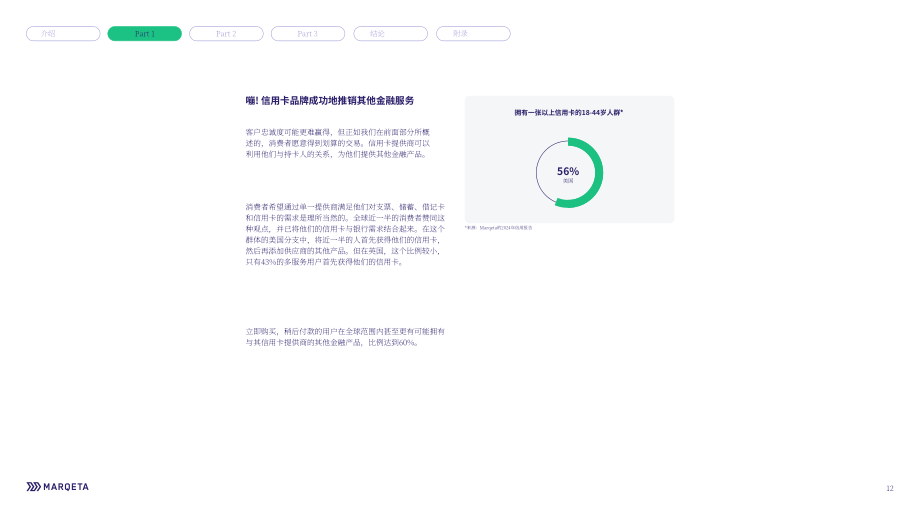Click the paragraph beginning 立即购买，稍后付款

pyautogui.click(x=345, y=337)
